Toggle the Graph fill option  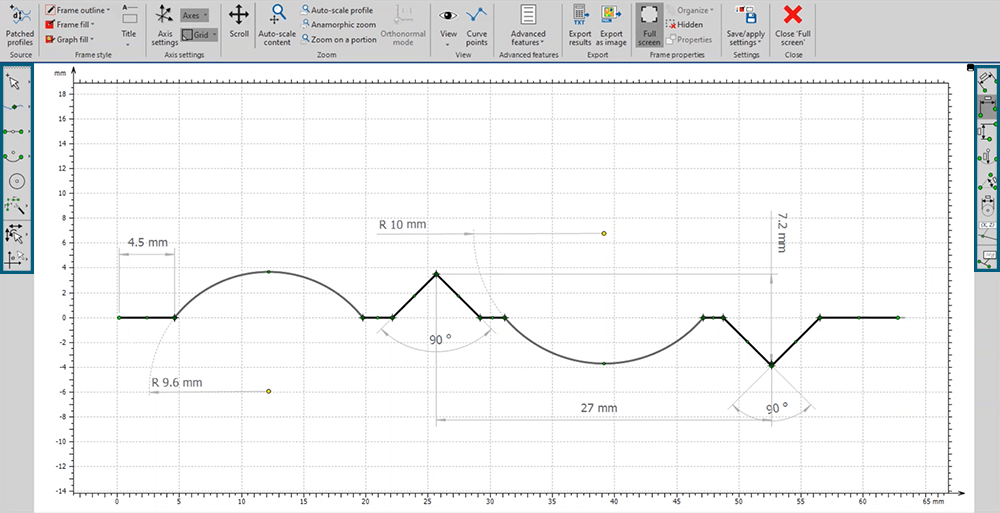pyautogui.click(x=67, y=39)
